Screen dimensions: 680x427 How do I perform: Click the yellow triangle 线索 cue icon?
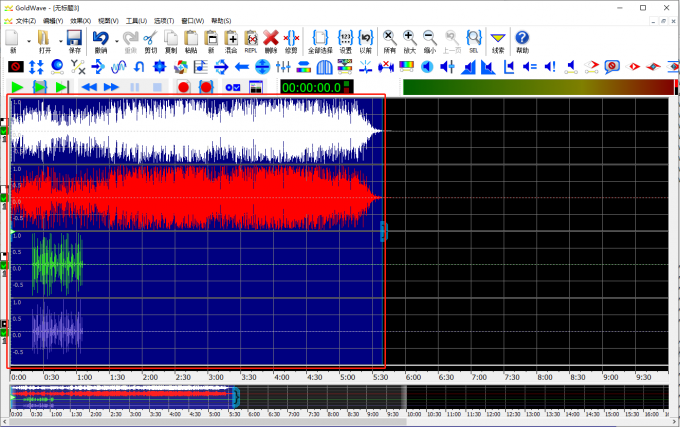[498, 42]
